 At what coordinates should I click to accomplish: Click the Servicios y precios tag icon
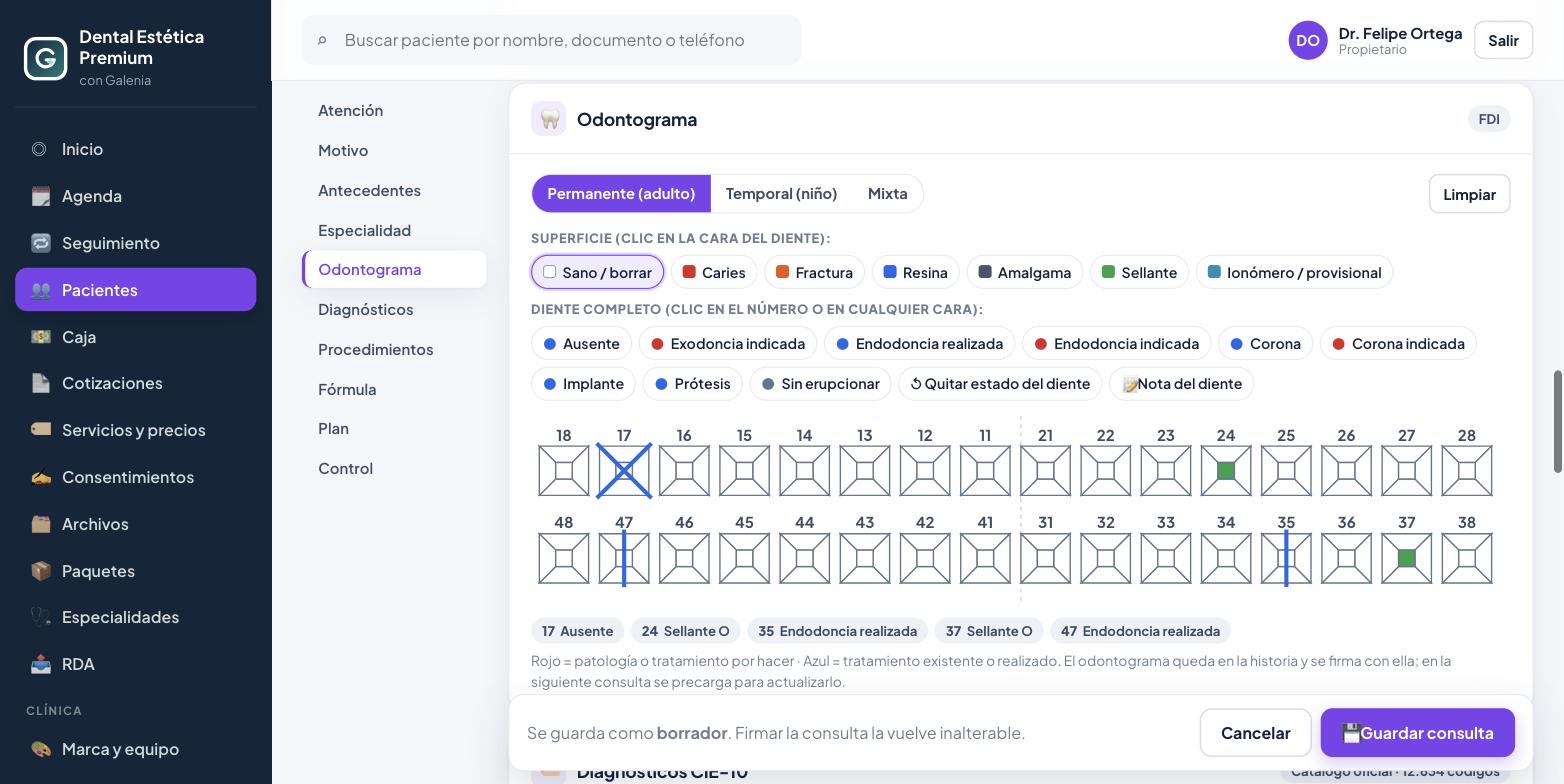point(40,430)
